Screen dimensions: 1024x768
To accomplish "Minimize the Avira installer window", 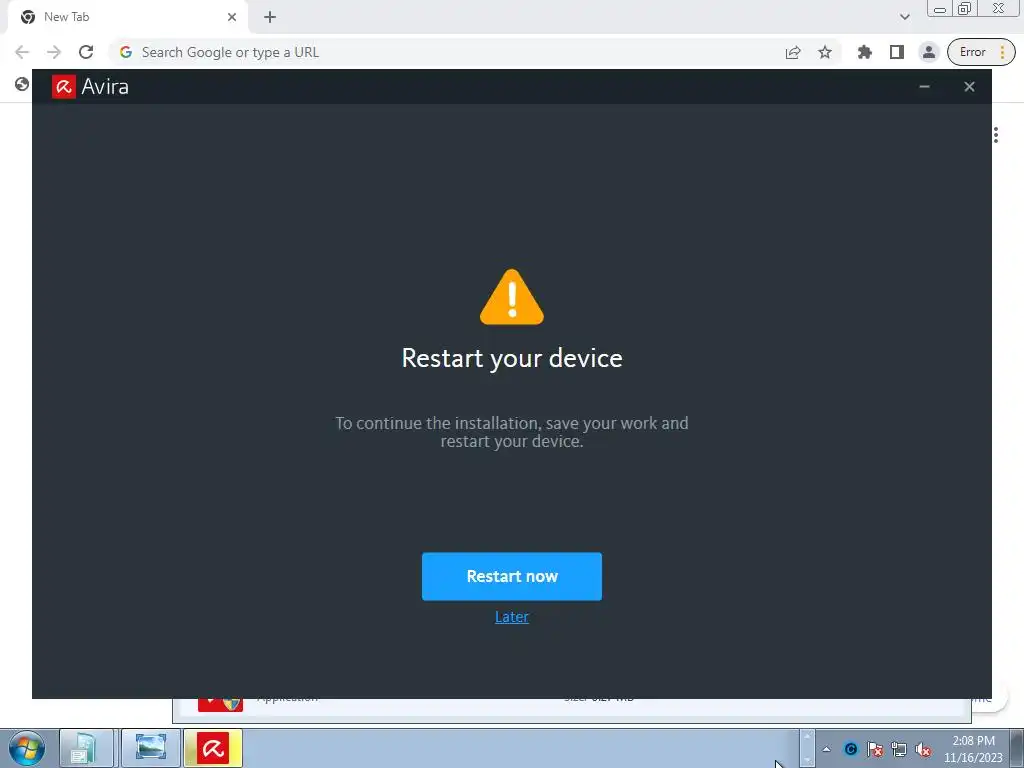I will 924,87.
